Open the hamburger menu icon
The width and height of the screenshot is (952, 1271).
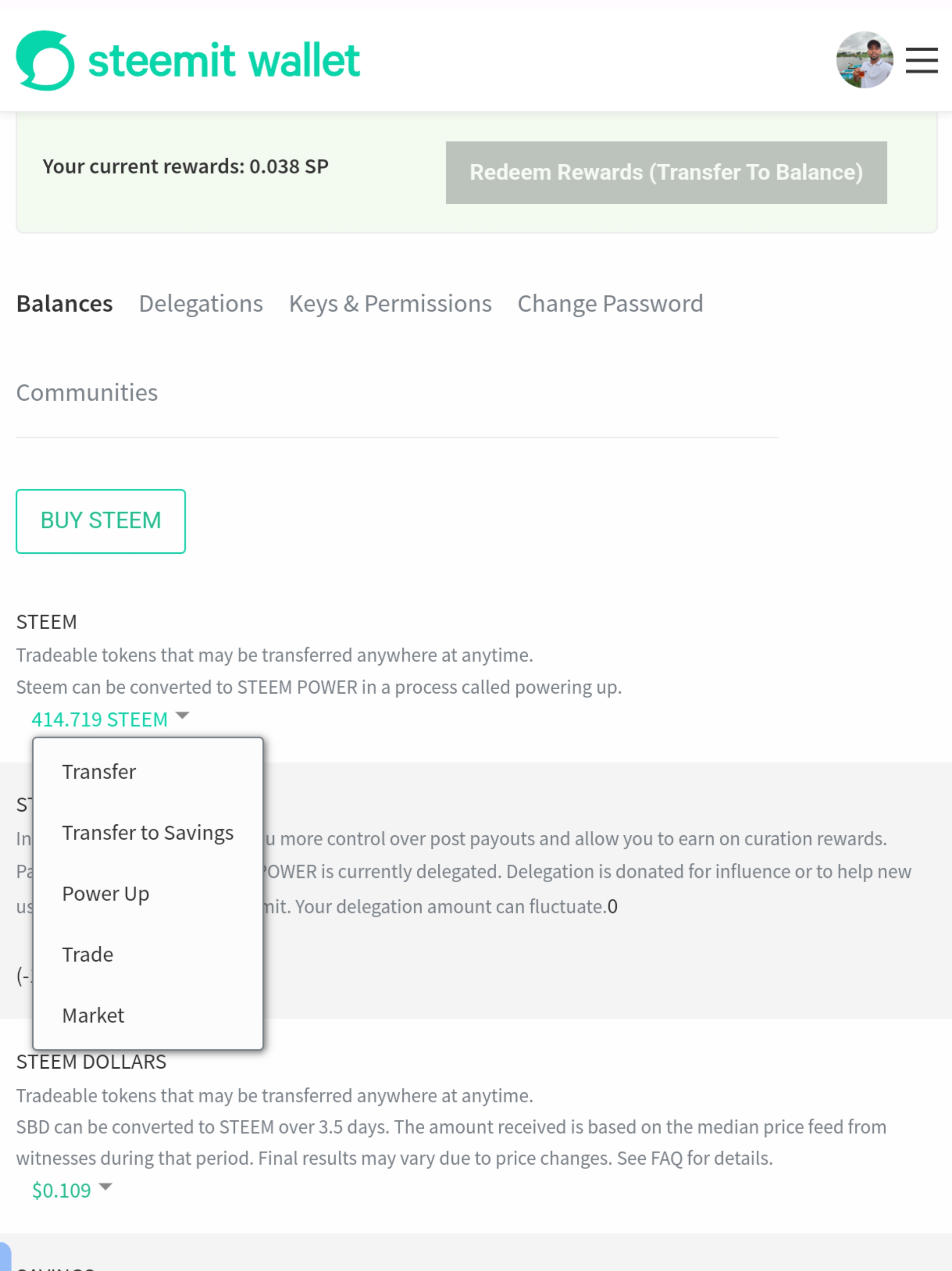coord(922,60)
